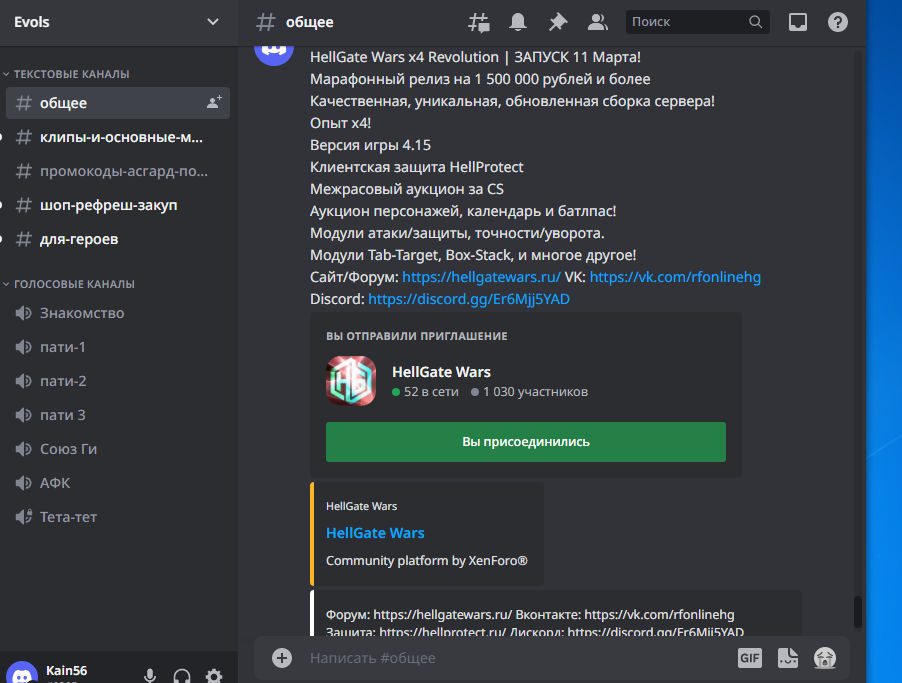Click the 1 030 участников count
The height and width of the screenshot is (683, 902).
pos(535,392)
